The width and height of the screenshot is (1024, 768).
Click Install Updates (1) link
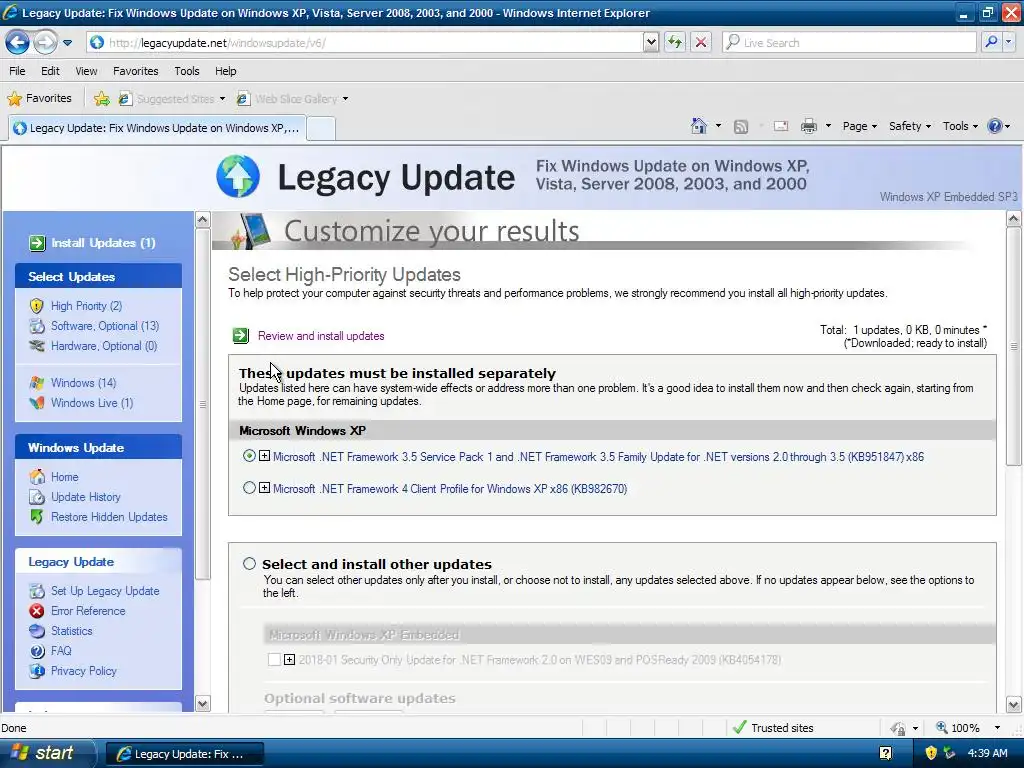pos(103,243)
